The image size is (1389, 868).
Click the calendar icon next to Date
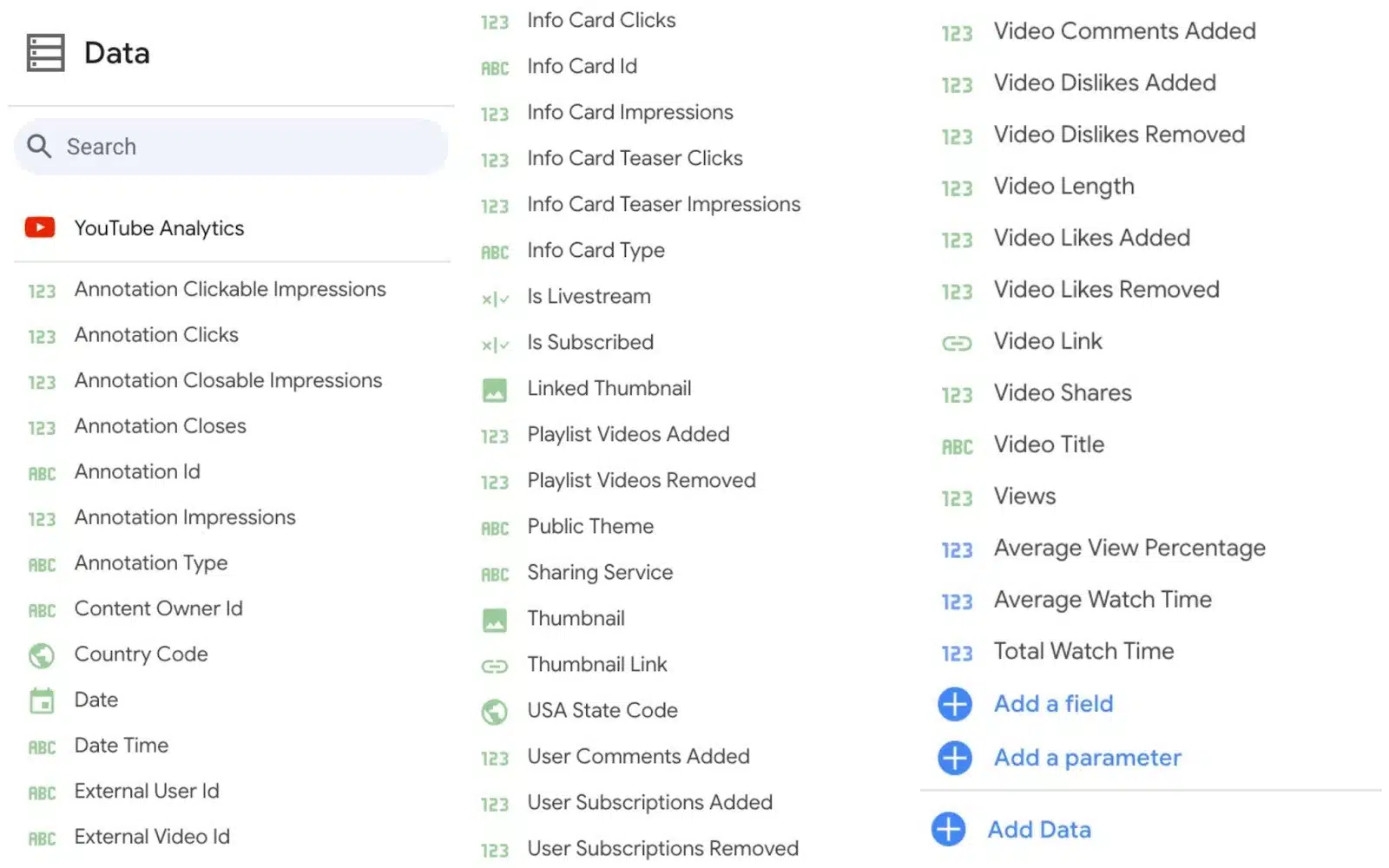click(42, 700)
